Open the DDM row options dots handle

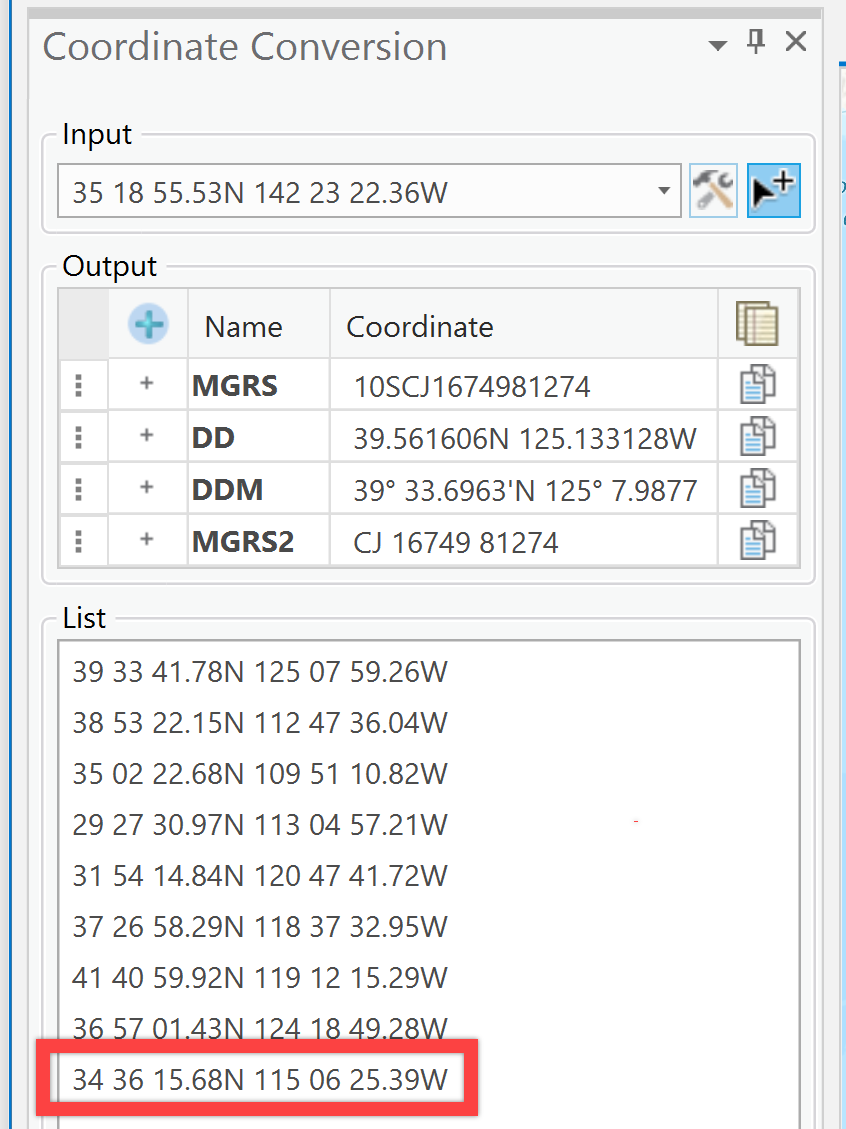point(79,489)
